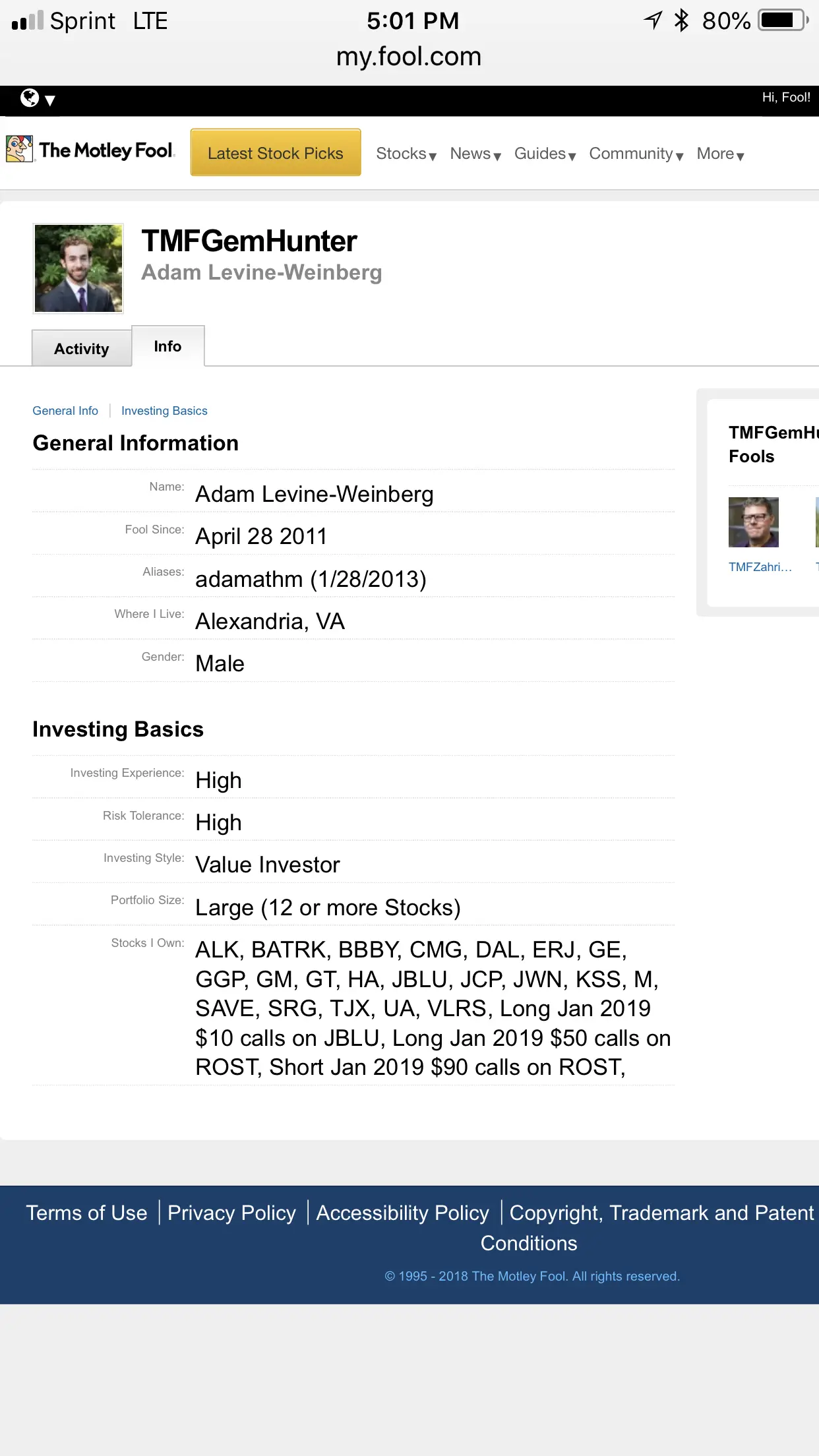Open the Privacy Policy footer link
Image resolution: width=819 pixels, height=1456 pixels.
point(231,1213)
